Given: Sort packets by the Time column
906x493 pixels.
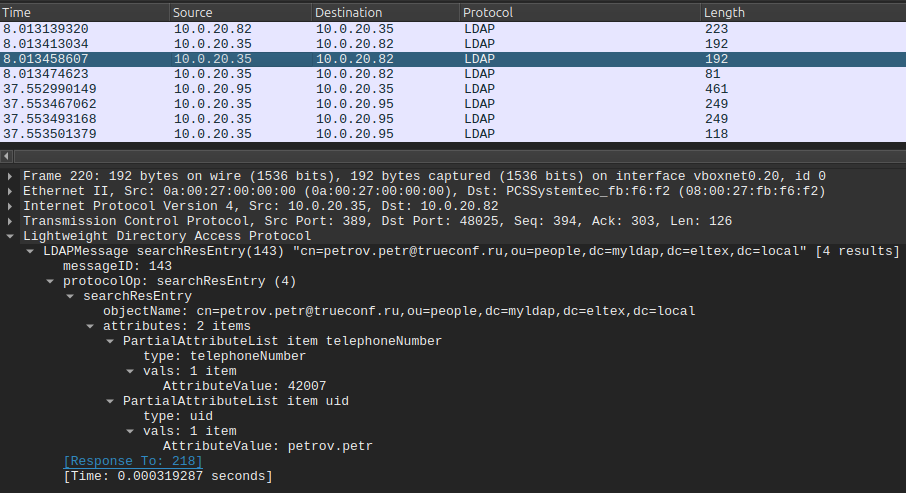Looking at the screenshot, I should [84, 13].
